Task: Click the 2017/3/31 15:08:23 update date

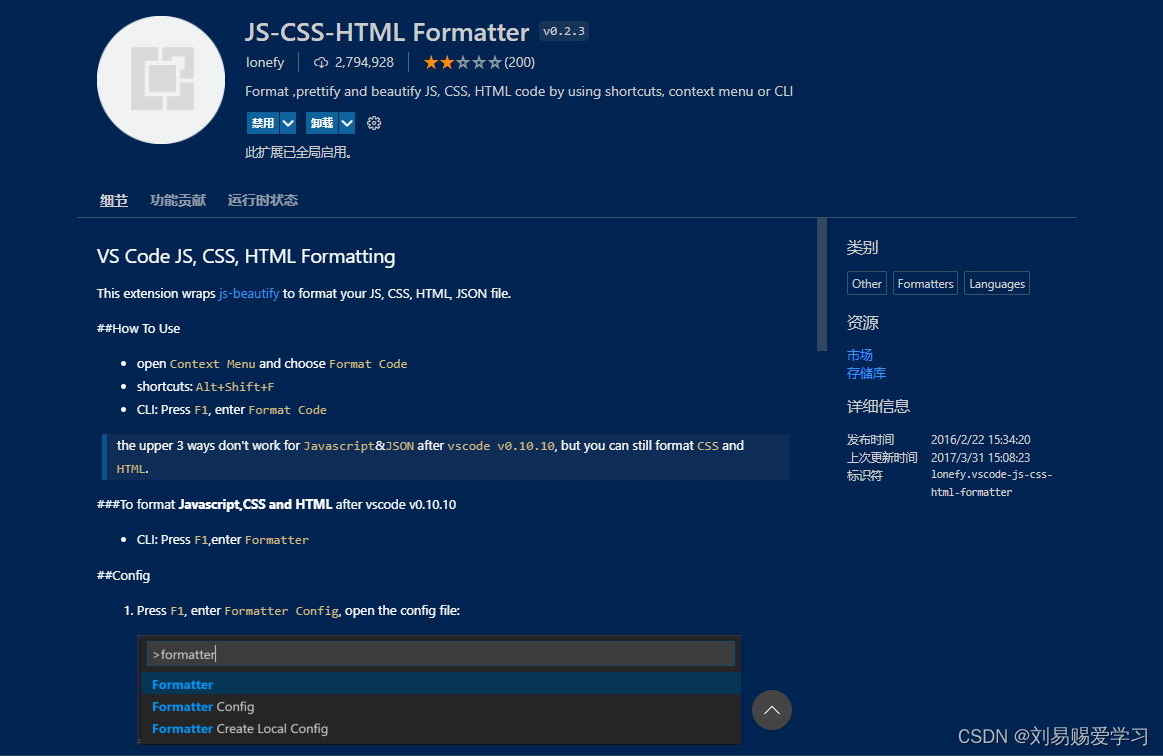Action: tap(981, 458)
